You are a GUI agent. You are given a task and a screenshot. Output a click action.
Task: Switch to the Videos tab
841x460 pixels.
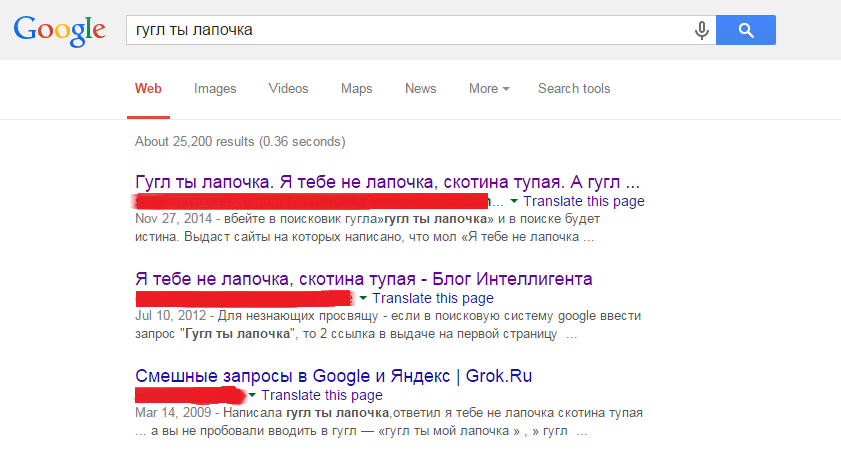[x=289, y=88]
